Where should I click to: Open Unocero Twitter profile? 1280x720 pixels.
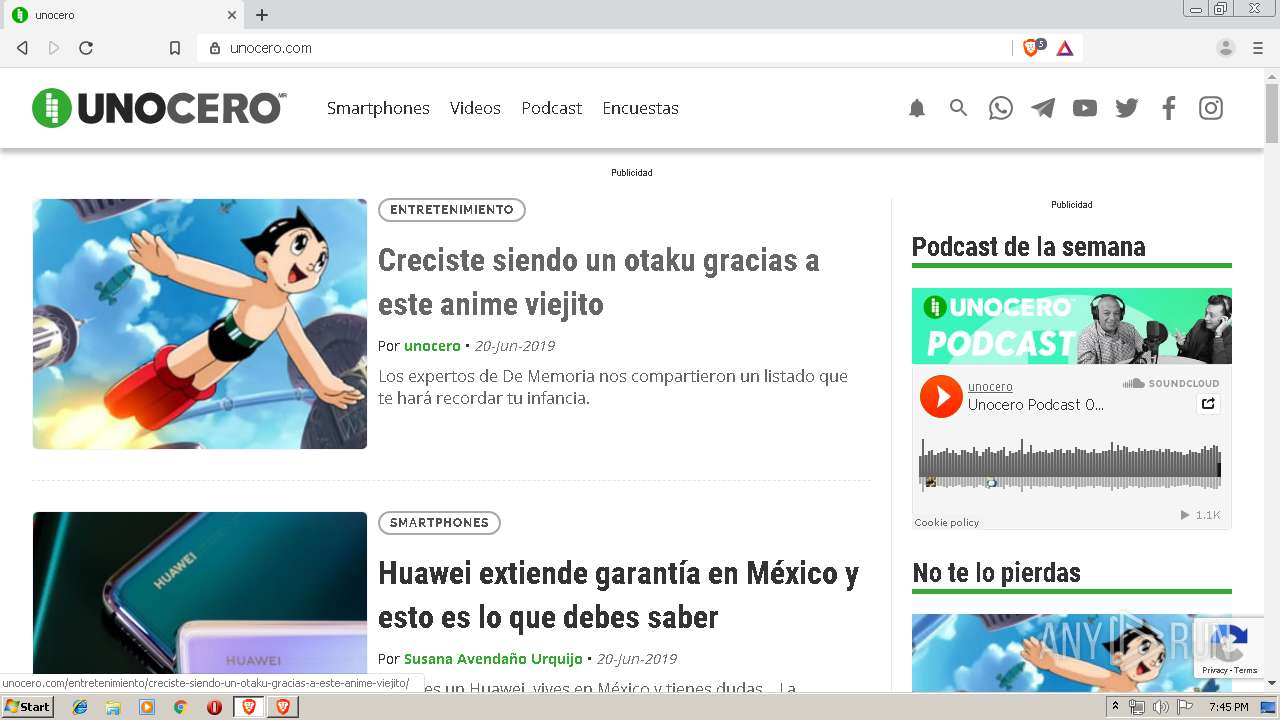(1127, 108)
